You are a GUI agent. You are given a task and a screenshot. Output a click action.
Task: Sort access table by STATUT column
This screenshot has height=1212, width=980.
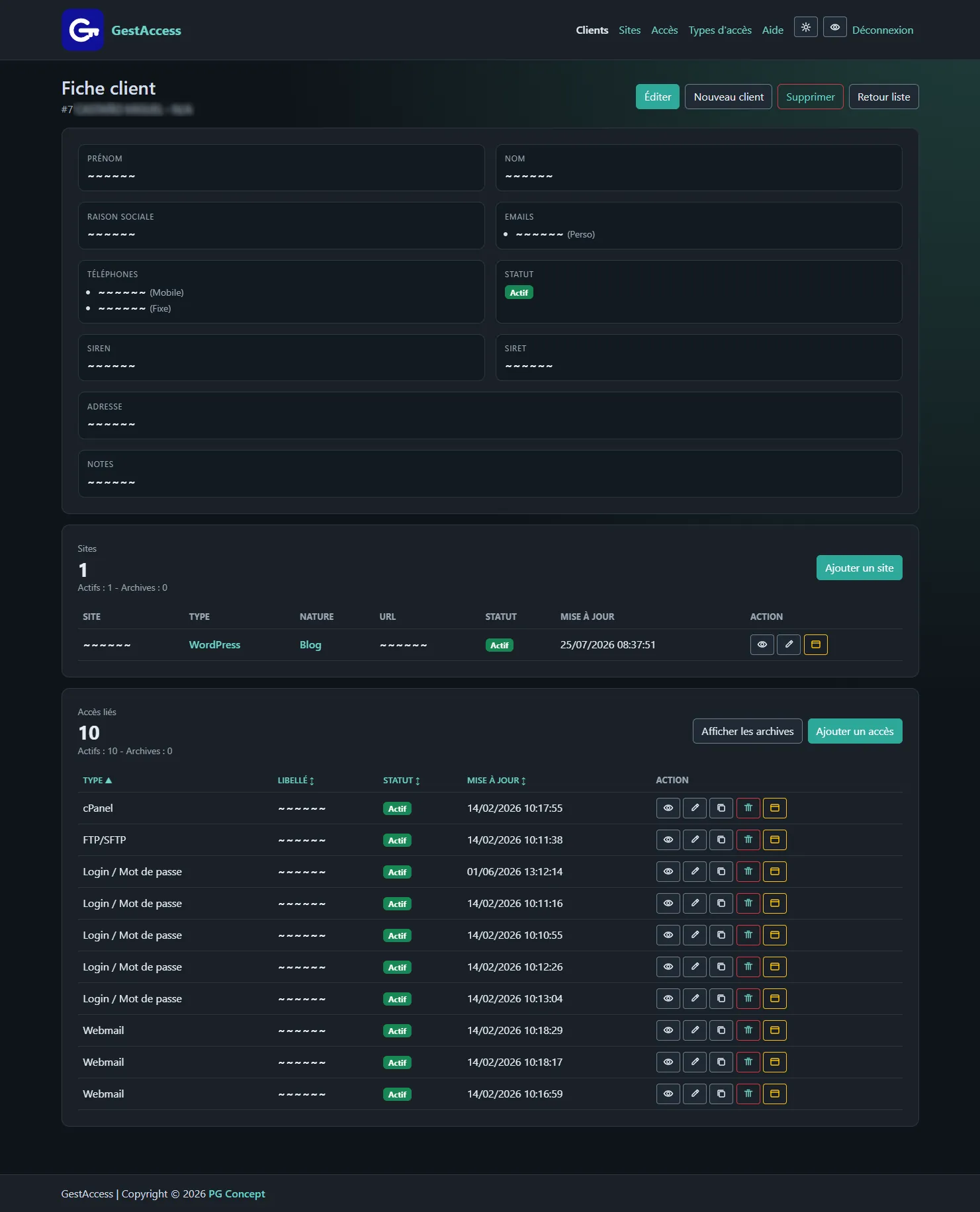click(x=401, y=780)
